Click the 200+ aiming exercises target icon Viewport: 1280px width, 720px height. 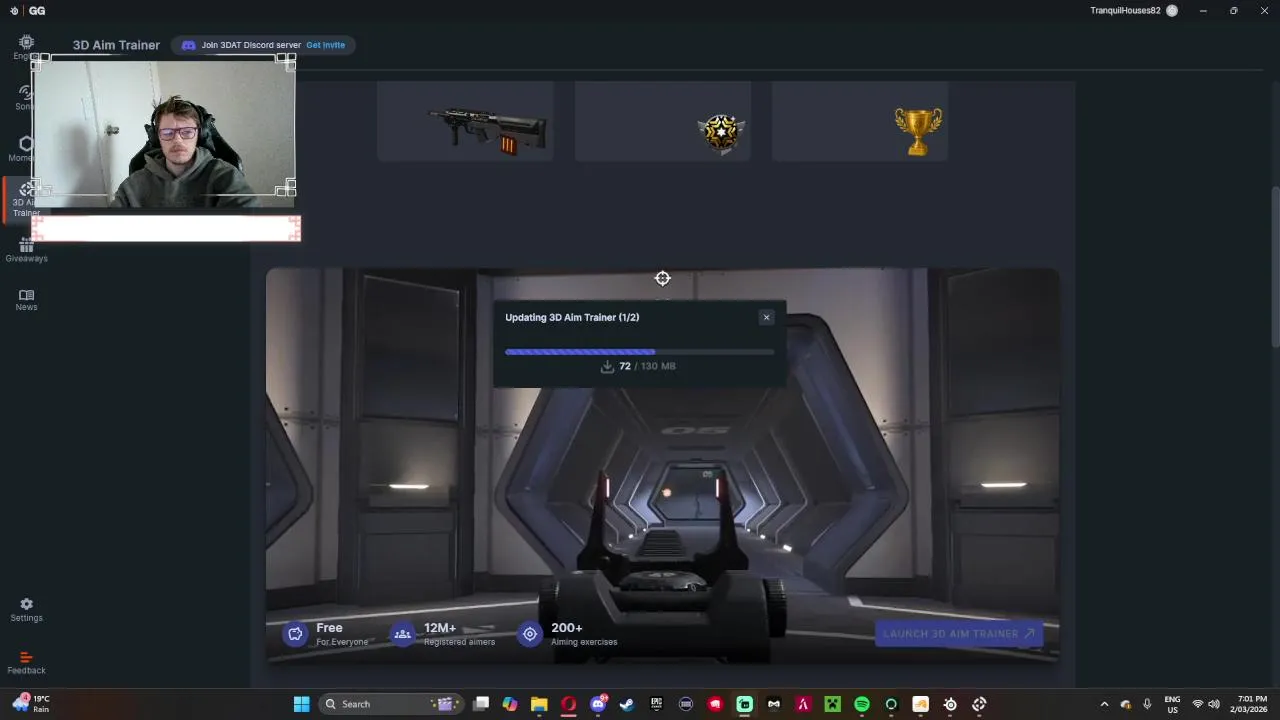530,634
